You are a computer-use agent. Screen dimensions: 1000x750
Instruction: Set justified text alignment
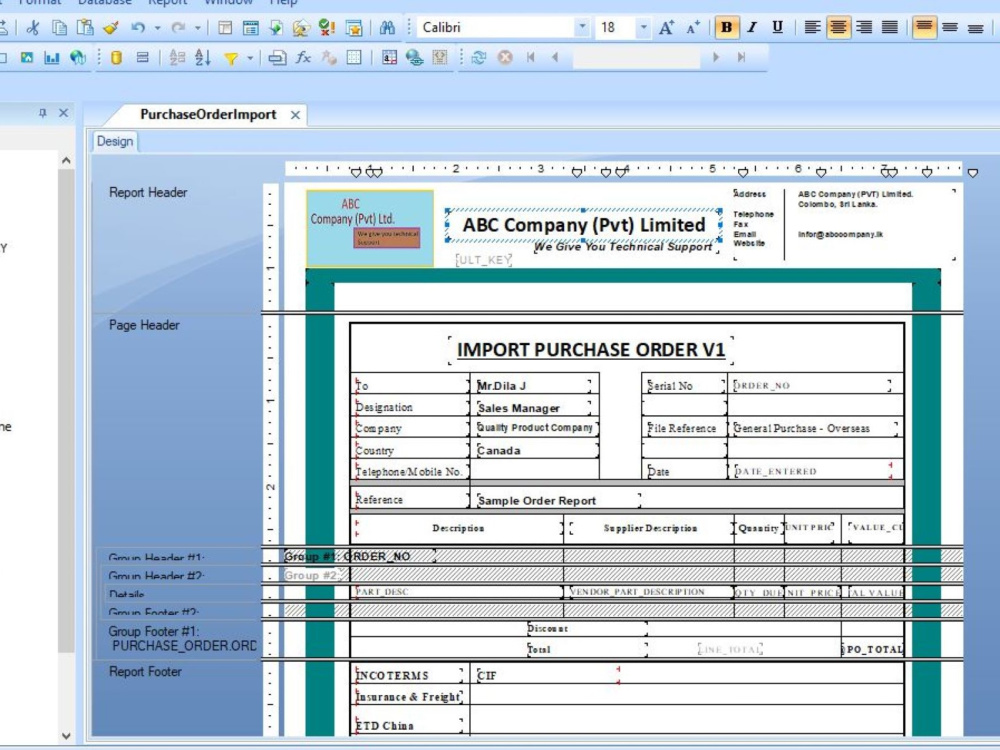(x=890, y=27)
